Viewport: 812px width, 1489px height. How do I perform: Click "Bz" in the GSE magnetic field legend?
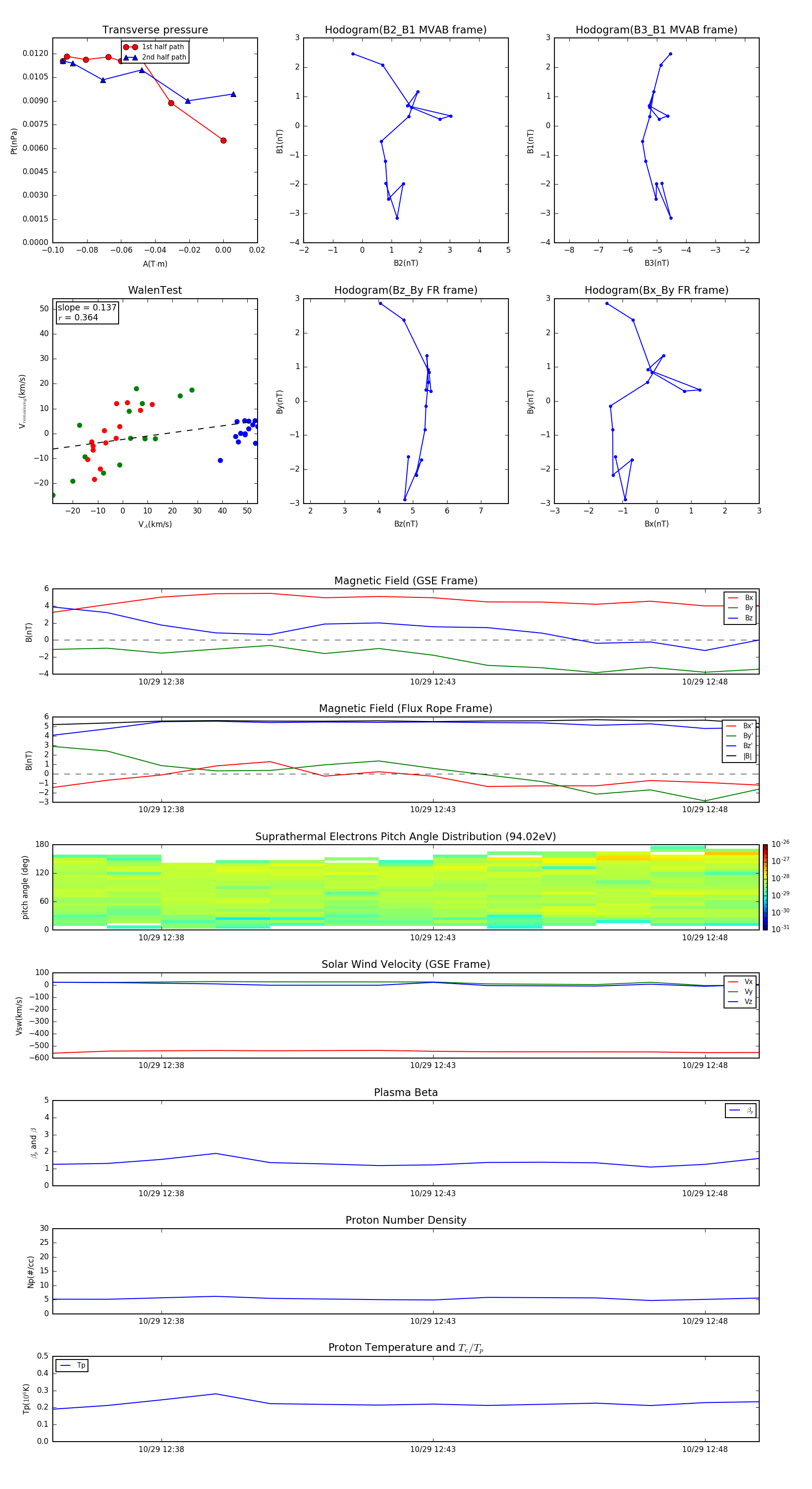(748, 618)
